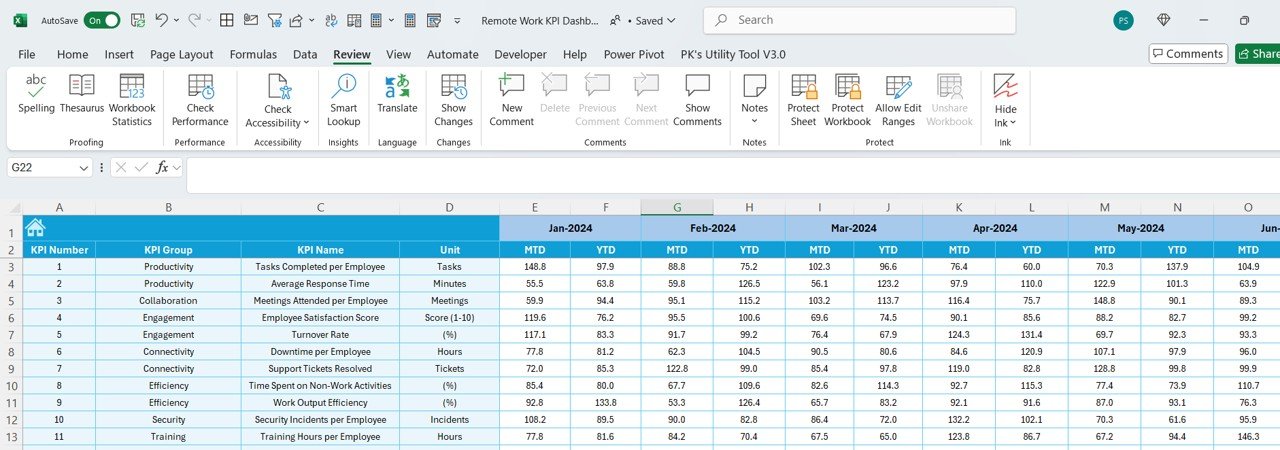1280x450 pixels.
Task: Click Show Comments
Action: pos(697,100)
